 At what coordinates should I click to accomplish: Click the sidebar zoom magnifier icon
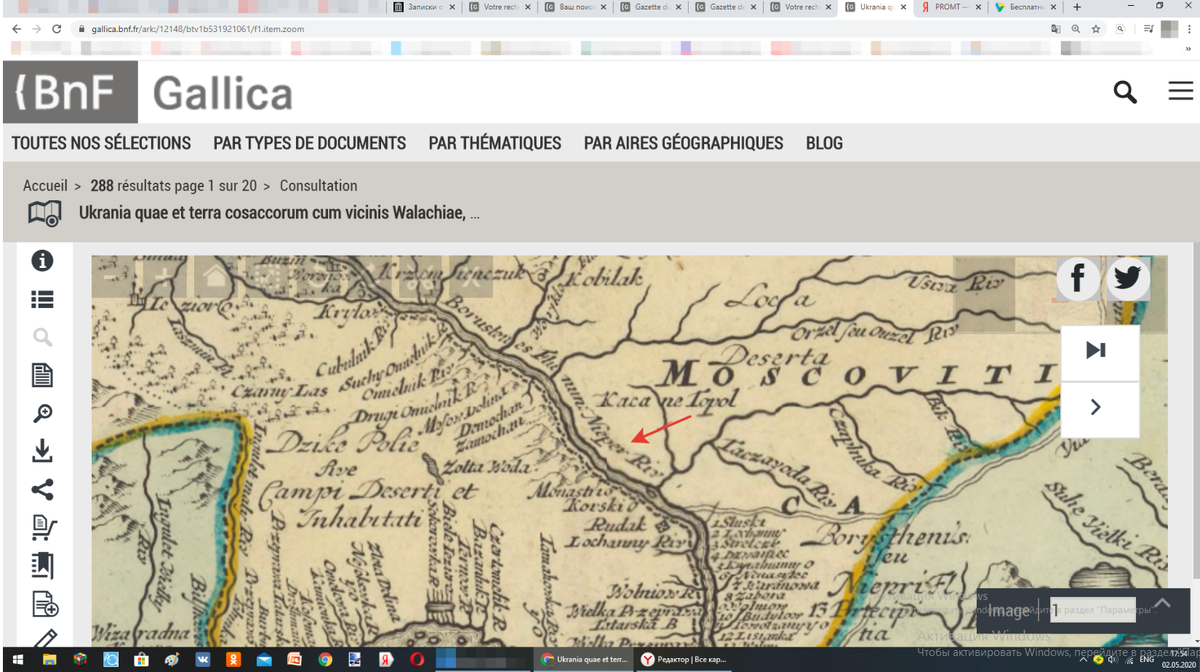(x=42, y=414)
